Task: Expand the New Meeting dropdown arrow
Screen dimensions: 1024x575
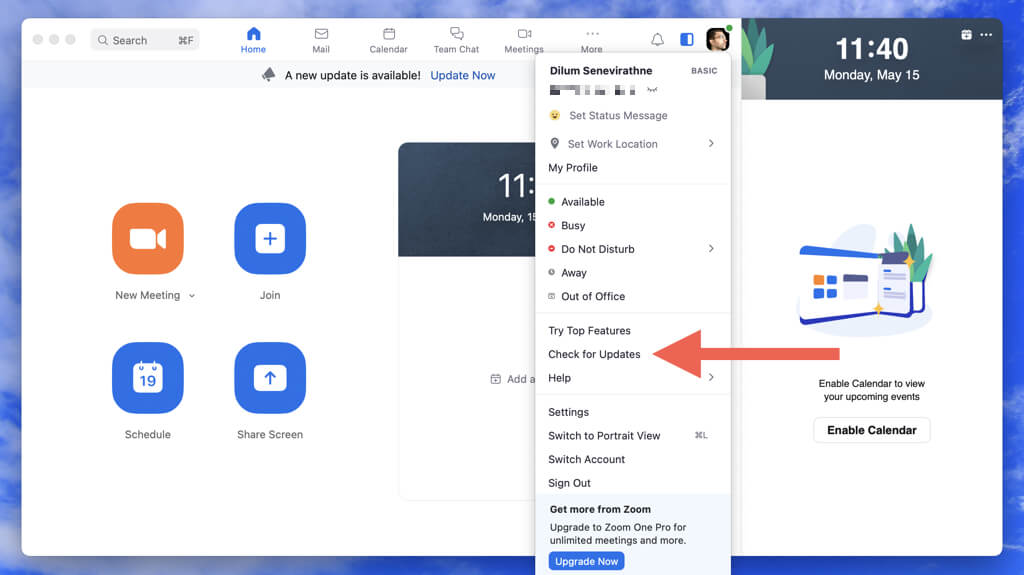Action: tap(192, 296)
